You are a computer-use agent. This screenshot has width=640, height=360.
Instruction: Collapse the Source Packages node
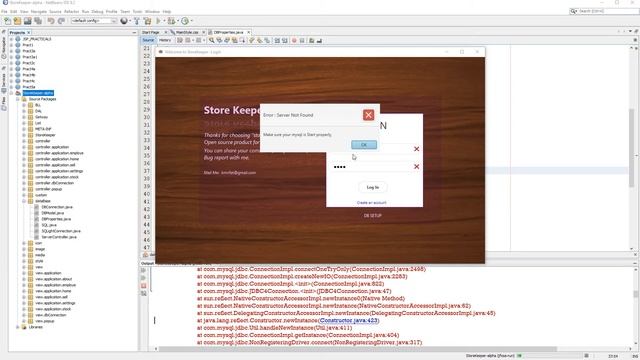tap(18, 99)
